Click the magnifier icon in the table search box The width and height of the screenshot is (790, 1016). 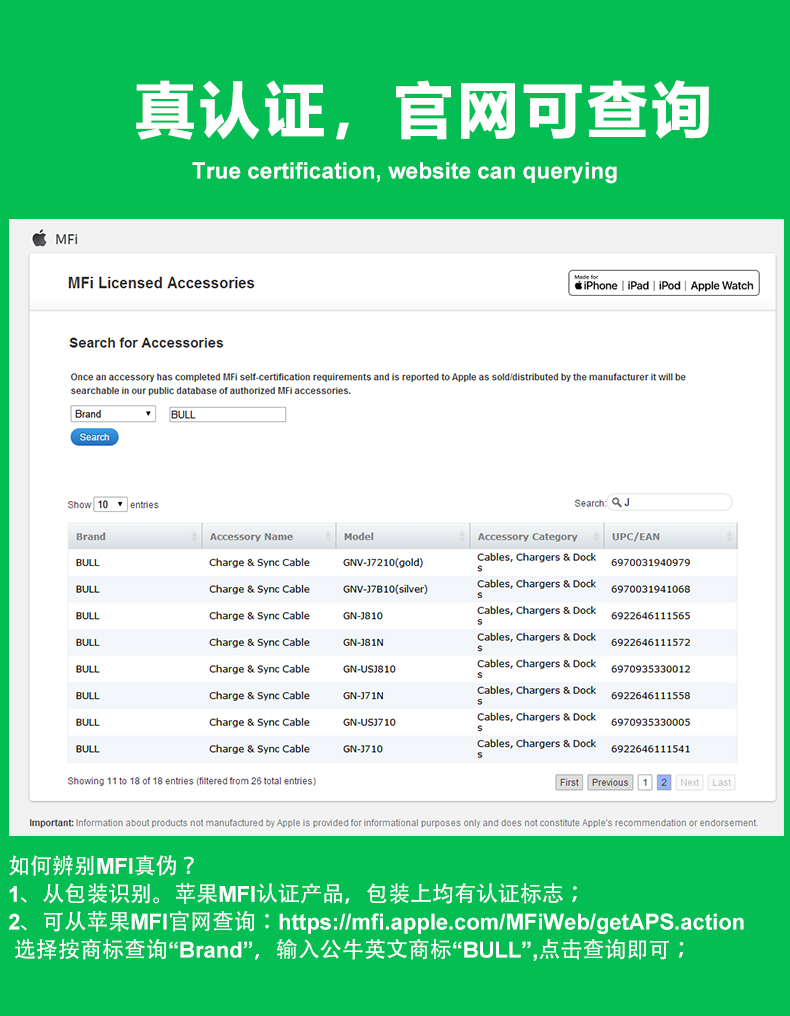click(616, 502)
